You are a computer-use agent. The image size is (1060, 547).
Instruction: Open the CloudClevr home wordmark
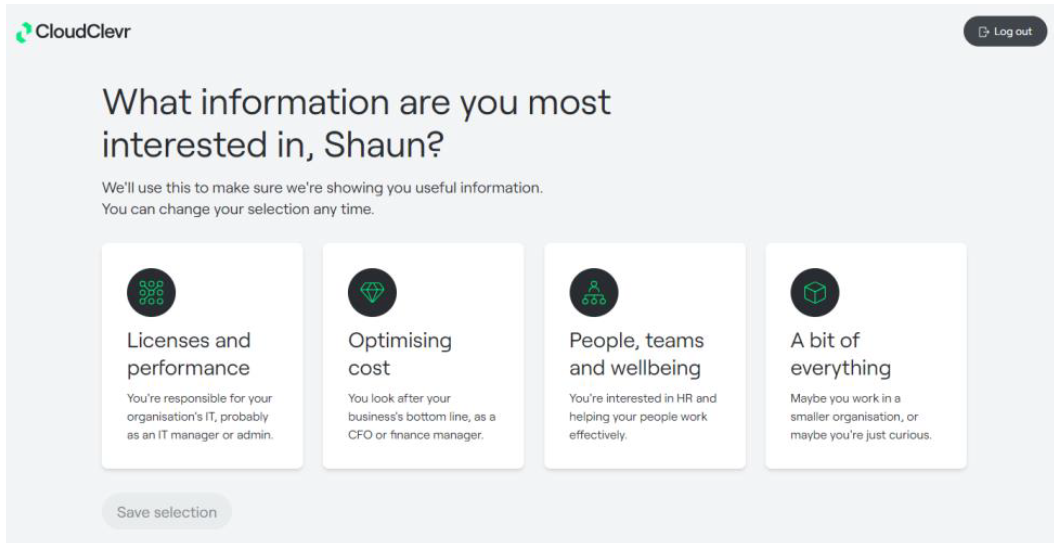[x=82, y=32]
